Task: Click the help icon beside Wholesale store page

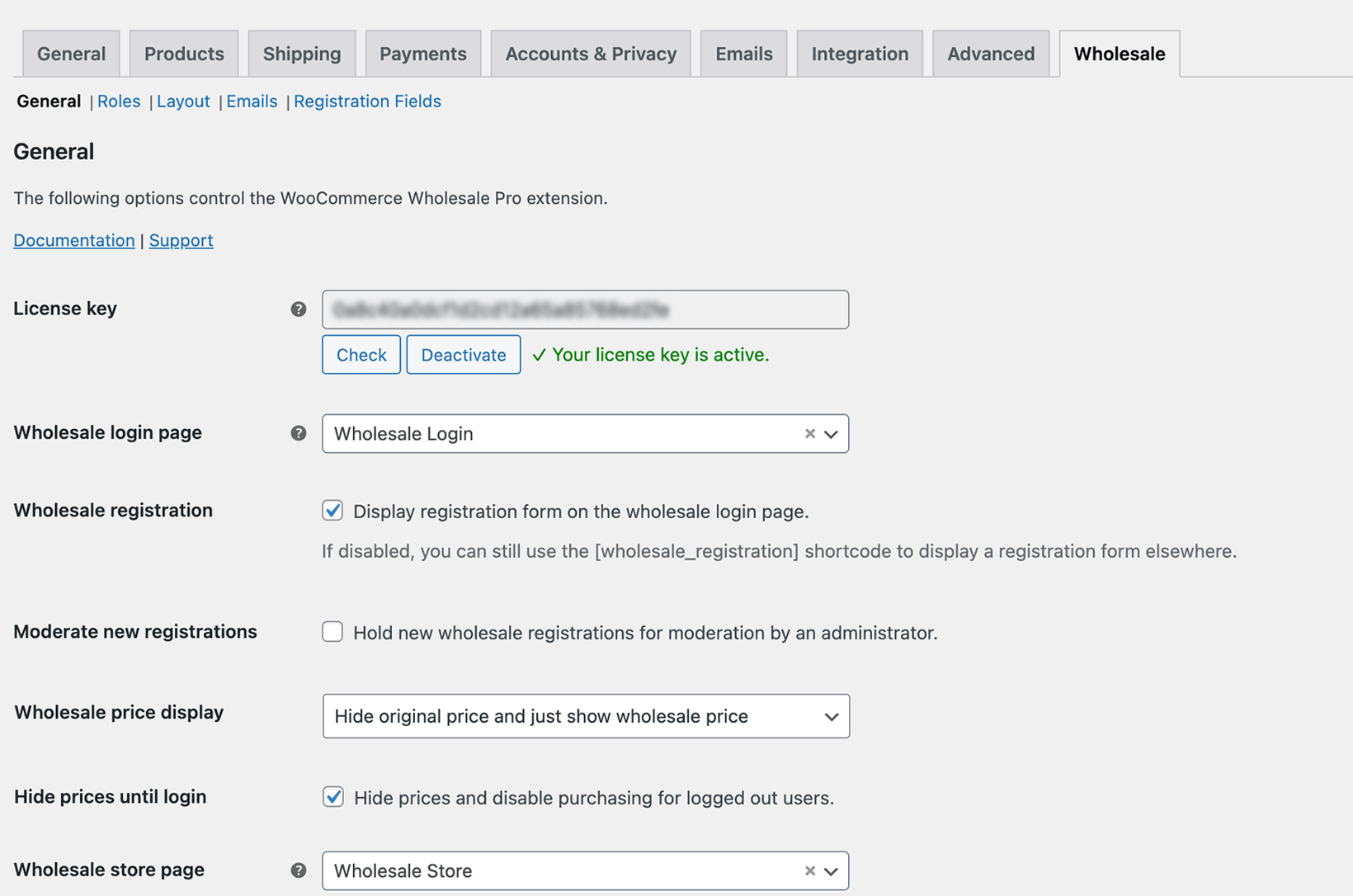Action: pos(298,870)
